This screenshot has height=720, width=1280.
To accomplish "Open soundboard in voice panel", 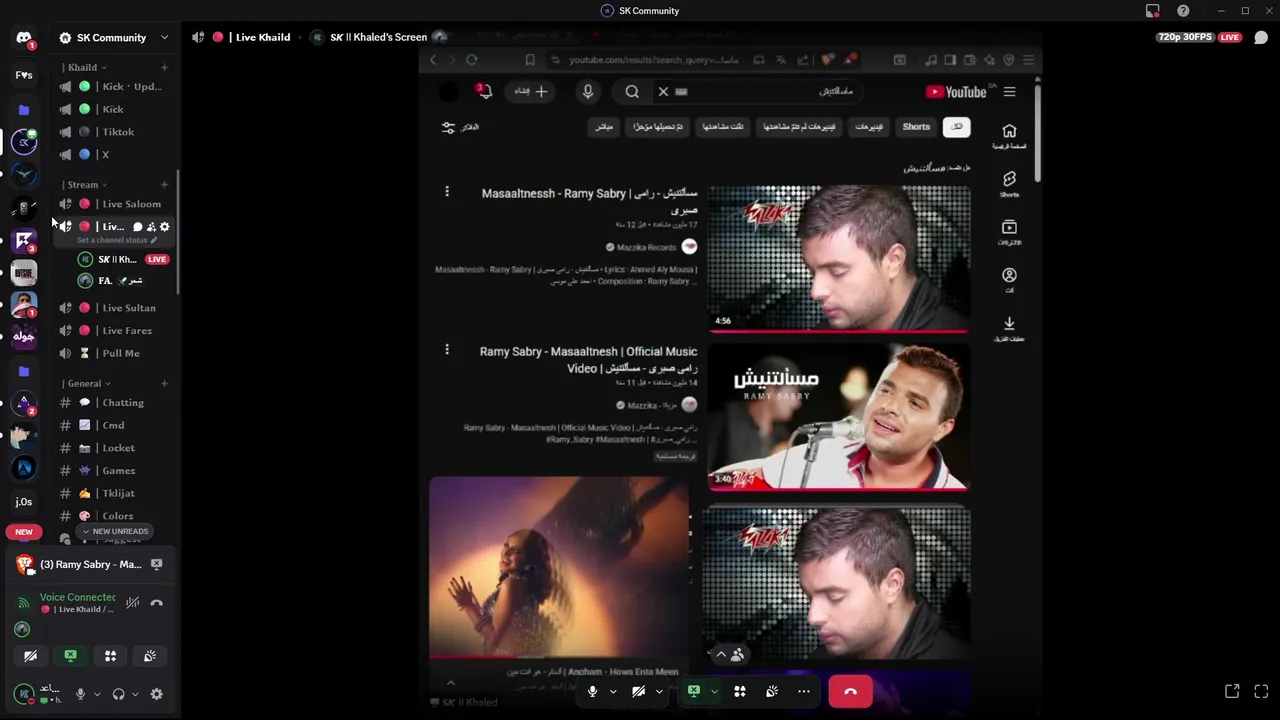I will click(x=150, y=656).
